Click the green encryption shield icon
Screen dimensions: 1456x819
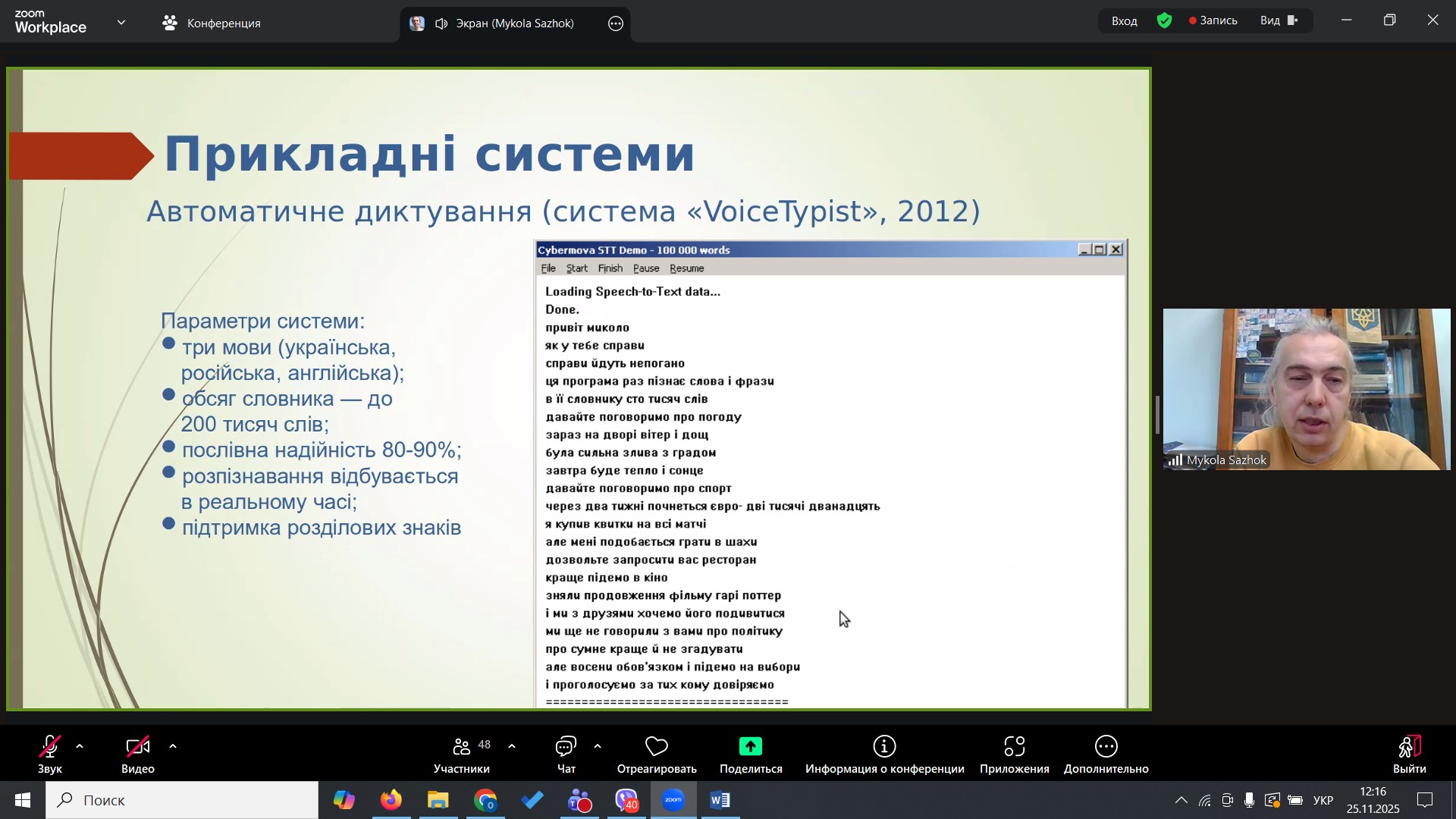(1165, 21)
